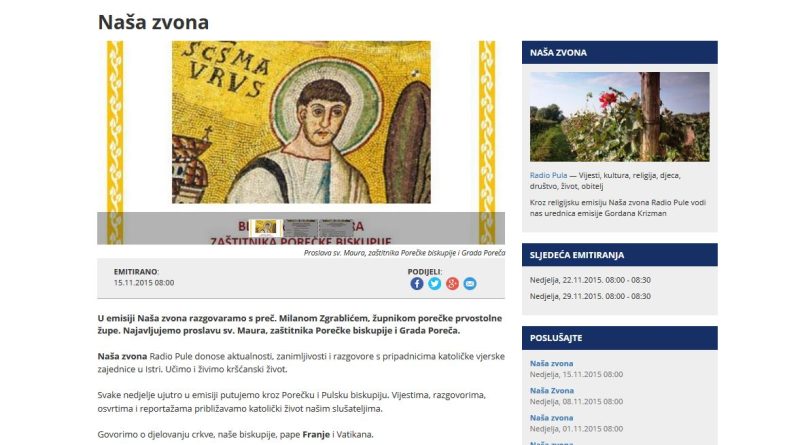This screenshot has width=800, height=445.
Task: Select the second gallery thumbnail
Action: (301, 228)
